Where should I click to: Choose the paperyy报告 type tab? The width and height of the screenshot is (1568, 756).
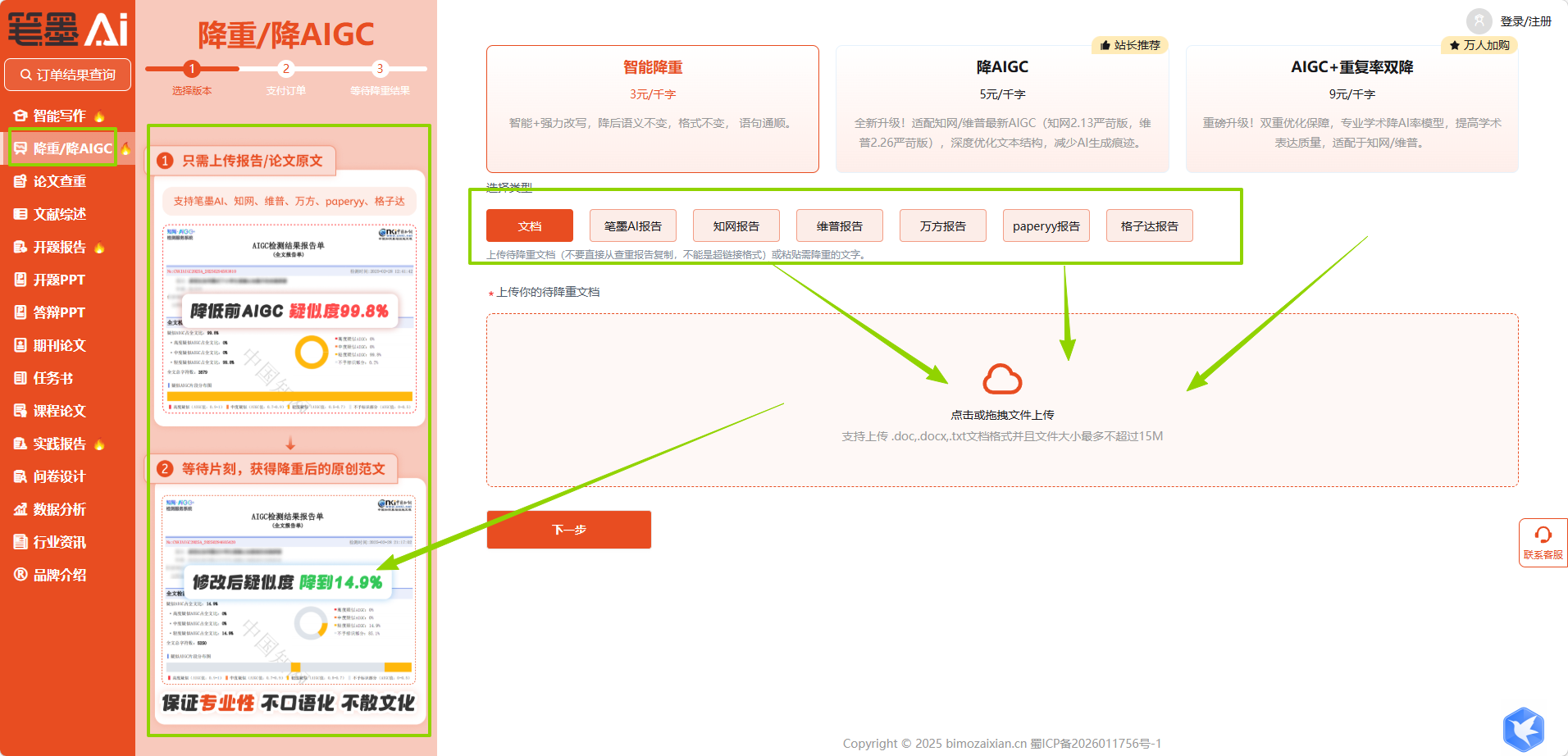tap(1046, 225)
